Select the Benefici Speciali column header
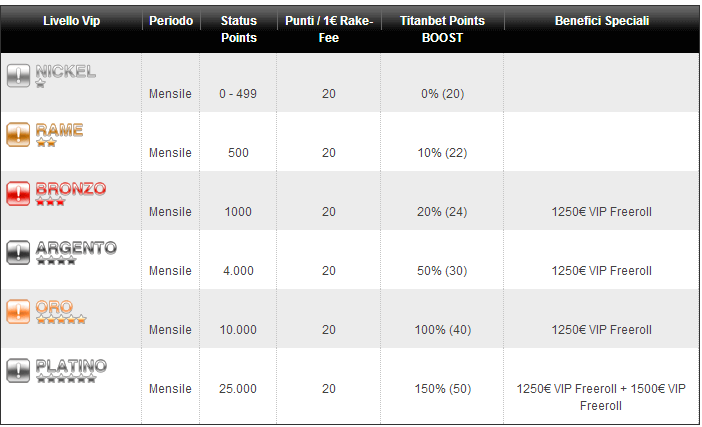Image resolution: width=702 pixels, height=427 pixels. coord(602,21)
